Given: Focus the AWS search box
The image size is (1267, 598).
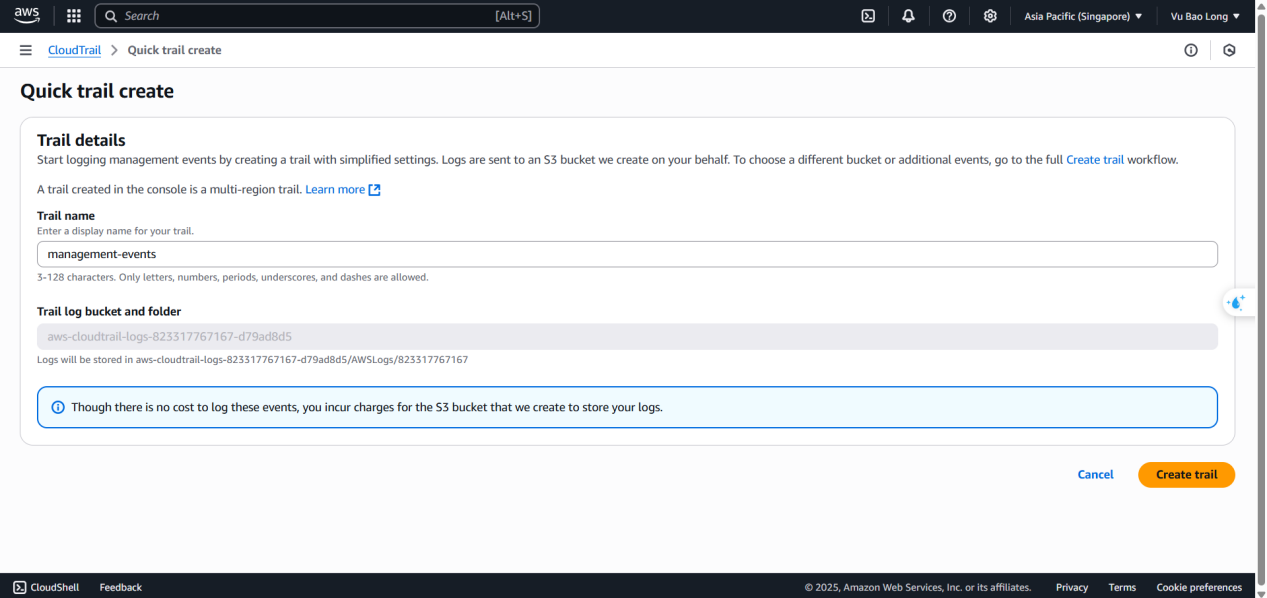Looking at the screenshot, I should [317, 16].
